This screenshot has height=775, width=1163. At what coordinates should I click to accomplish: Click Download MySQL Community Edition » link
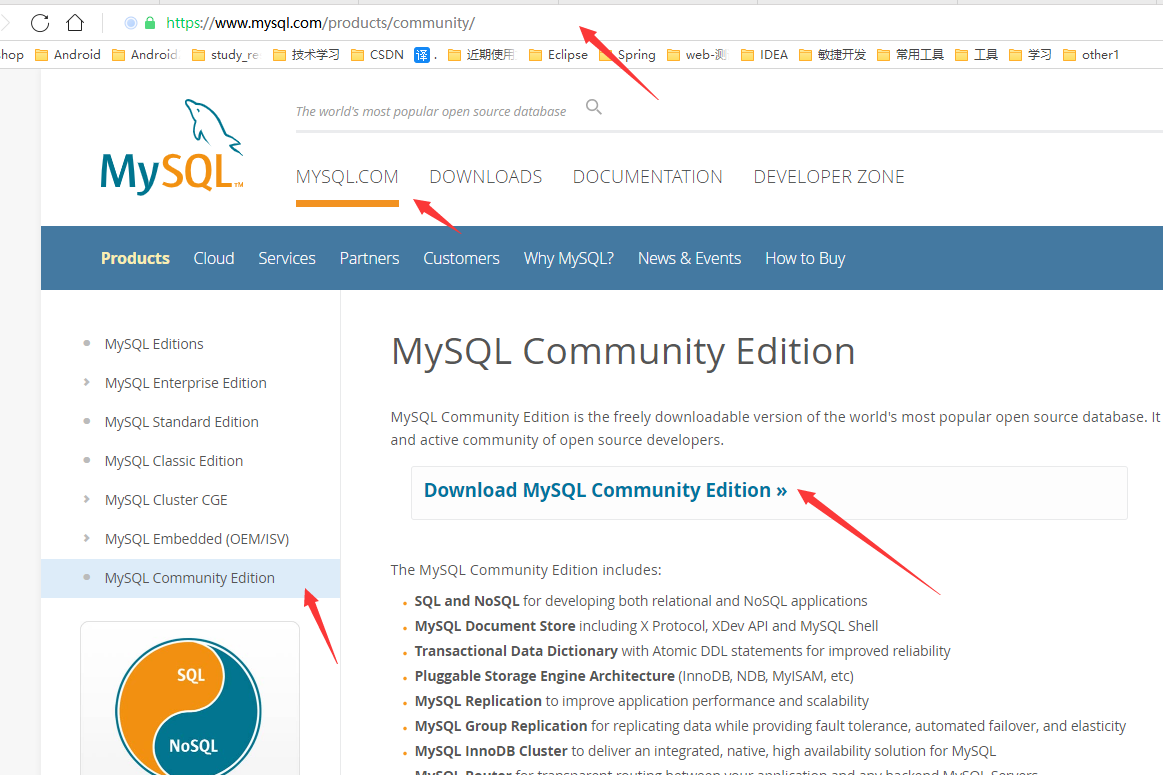click(x=605, y=490)
